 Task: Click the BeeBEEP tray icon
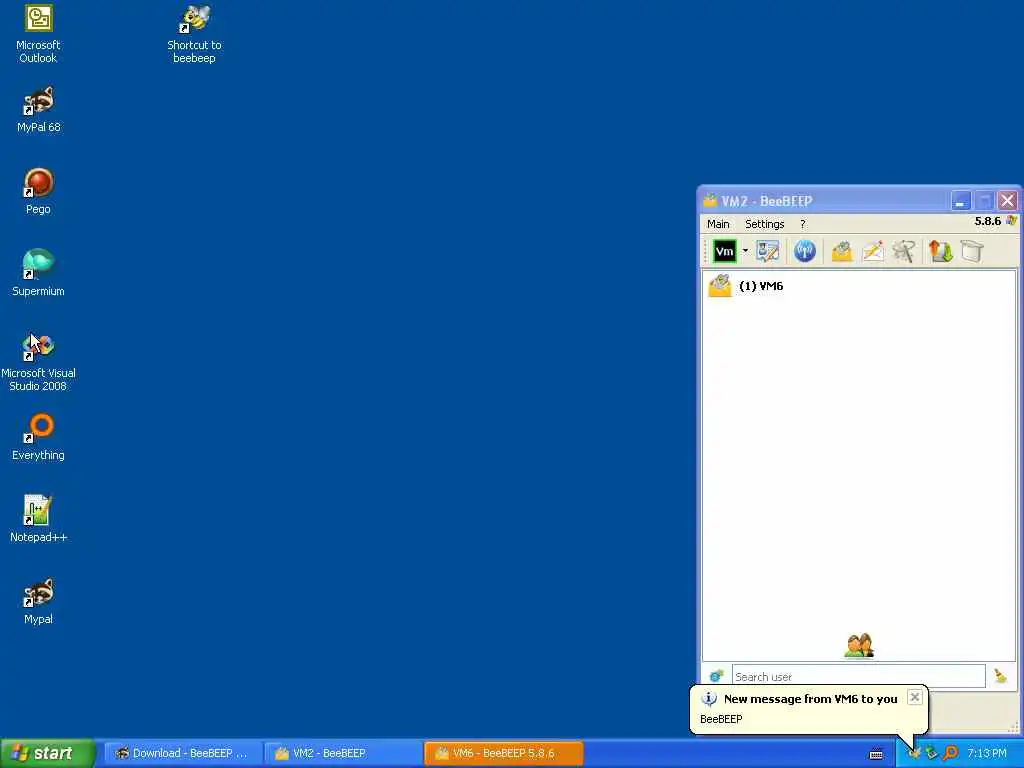(914, 753)
